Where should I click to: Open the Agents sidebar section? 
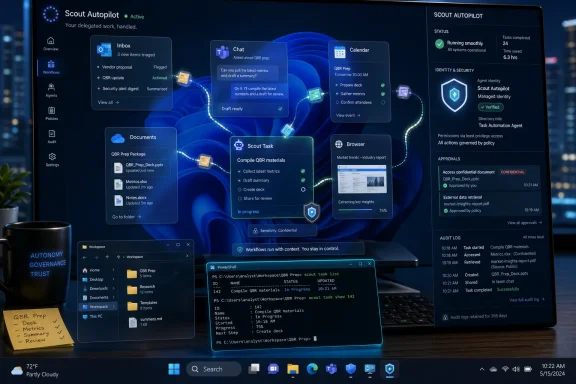pos(51,90)
